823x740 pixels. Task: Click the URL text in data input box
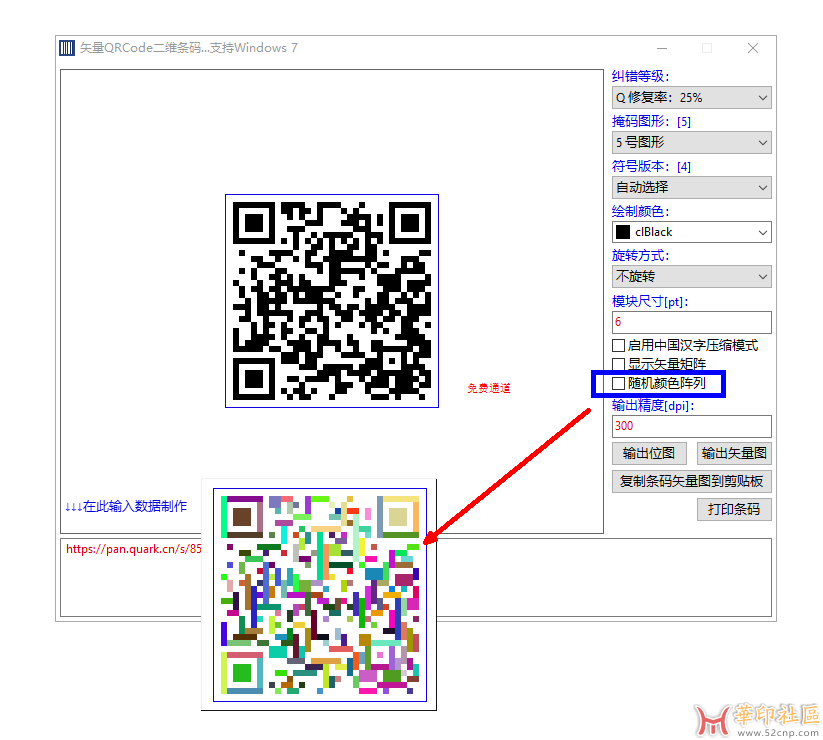click(x=134, y=549)
